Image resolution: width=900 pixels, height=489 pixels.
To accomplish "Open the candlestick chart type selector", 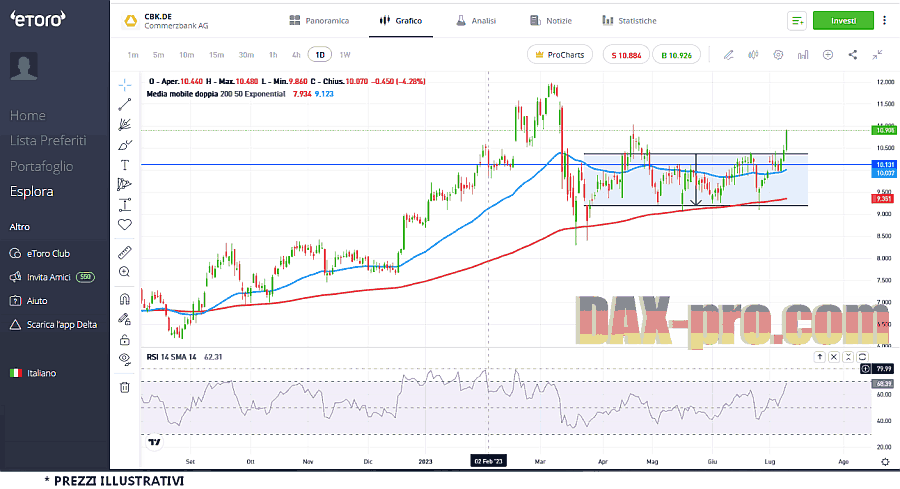I will pyautogui.click(x=753, y=55).
